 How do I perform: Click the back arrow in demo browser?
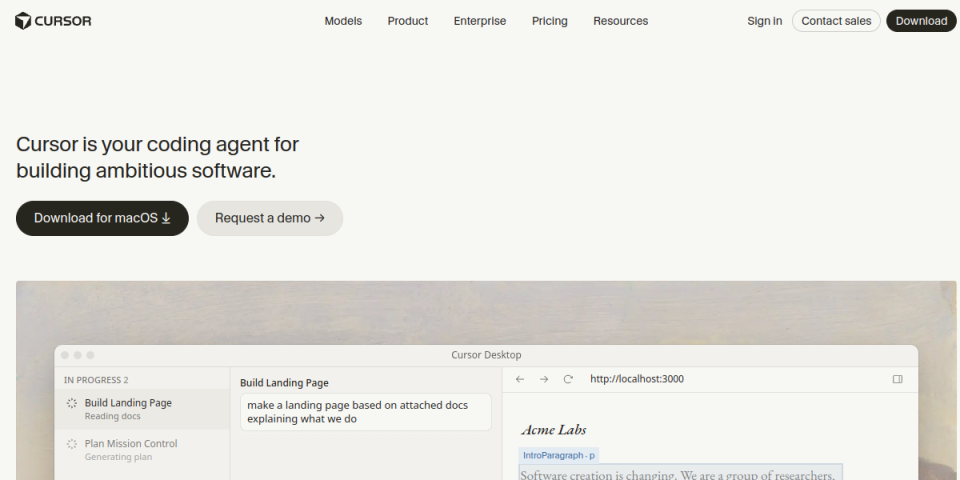pos(520,379)
